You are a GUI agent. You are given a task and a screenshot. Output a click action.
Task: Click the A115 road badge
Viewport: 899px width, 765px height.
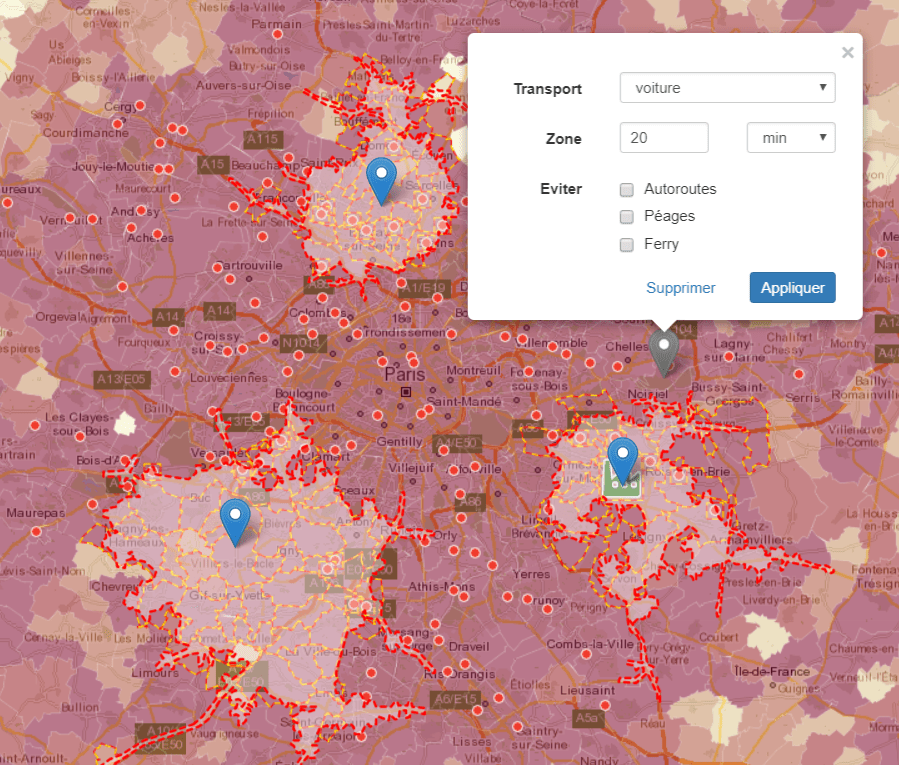coord(262,138)
